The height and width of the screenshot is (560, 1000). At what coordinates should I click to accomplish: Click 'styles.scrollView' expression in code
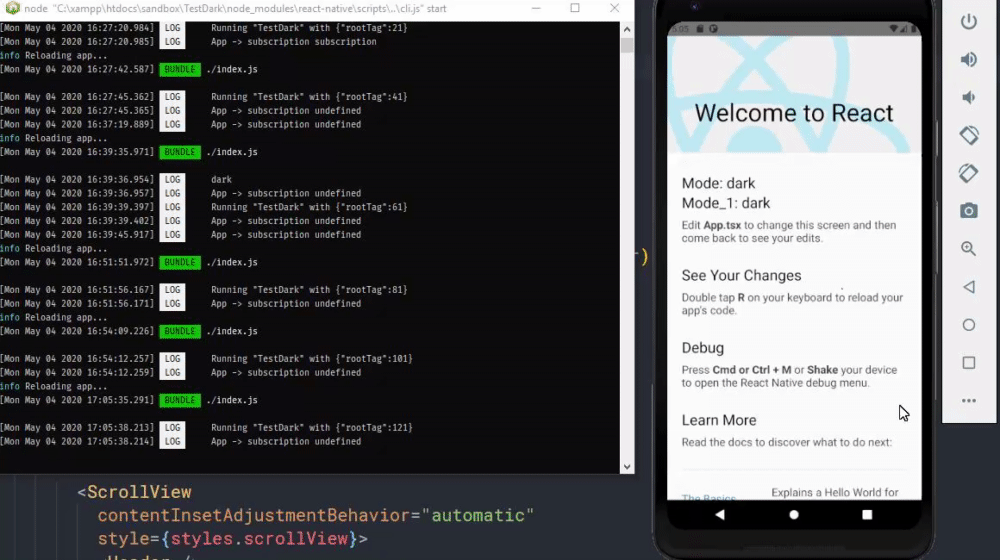tap(259, 539)
